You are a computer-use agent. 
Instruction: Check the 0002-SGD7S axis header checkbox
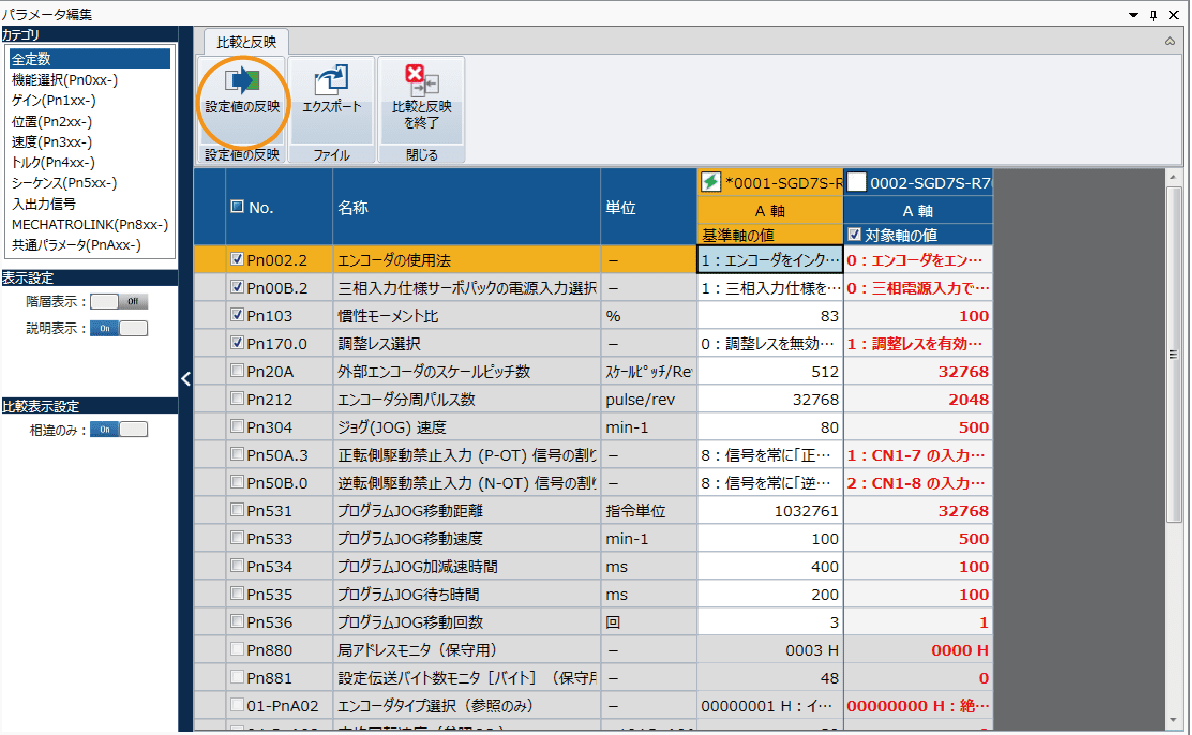coord(856,182)
